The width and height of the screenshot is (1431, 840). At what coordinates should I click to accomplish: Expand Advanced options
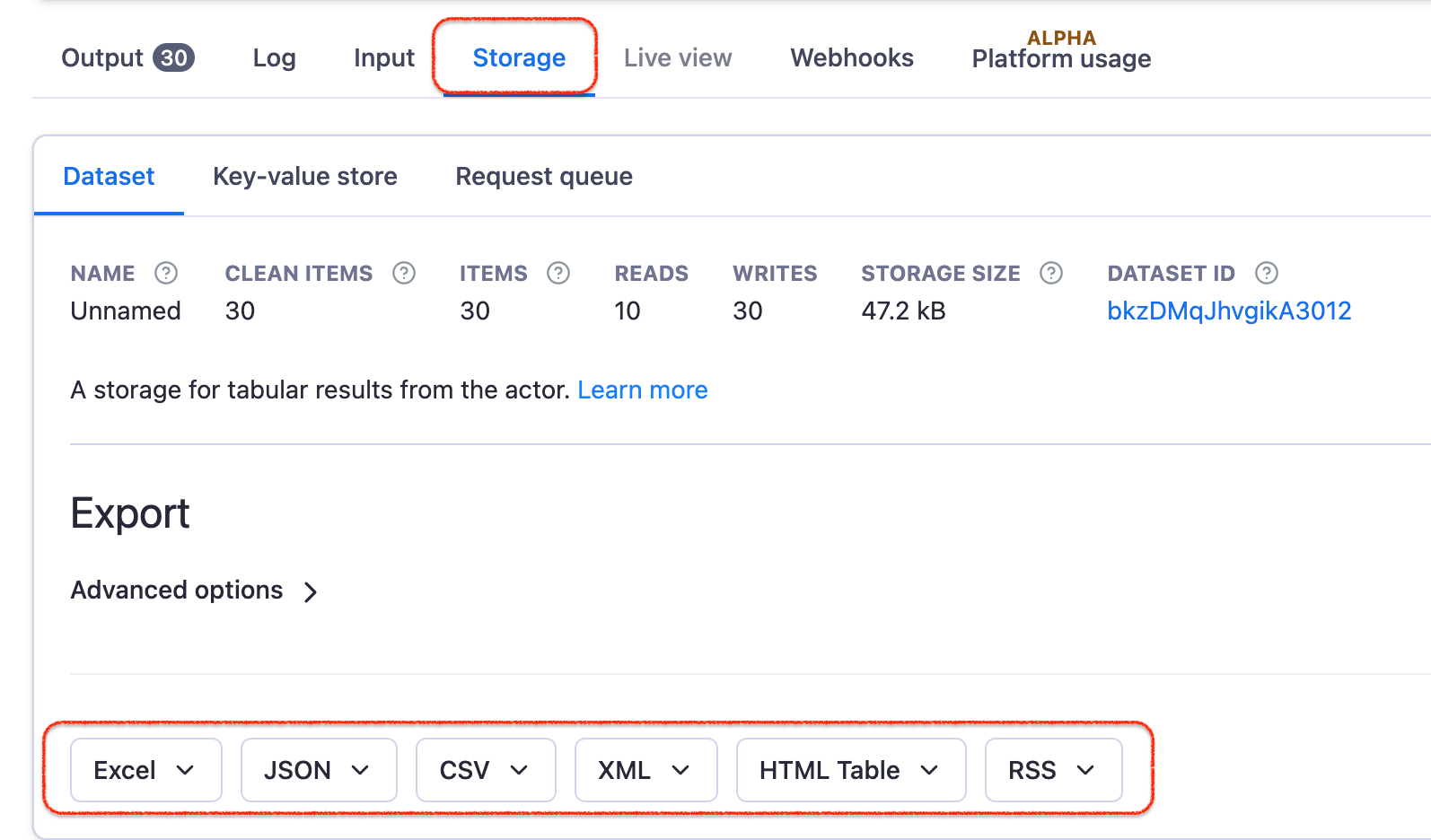[x=195, y=591]
